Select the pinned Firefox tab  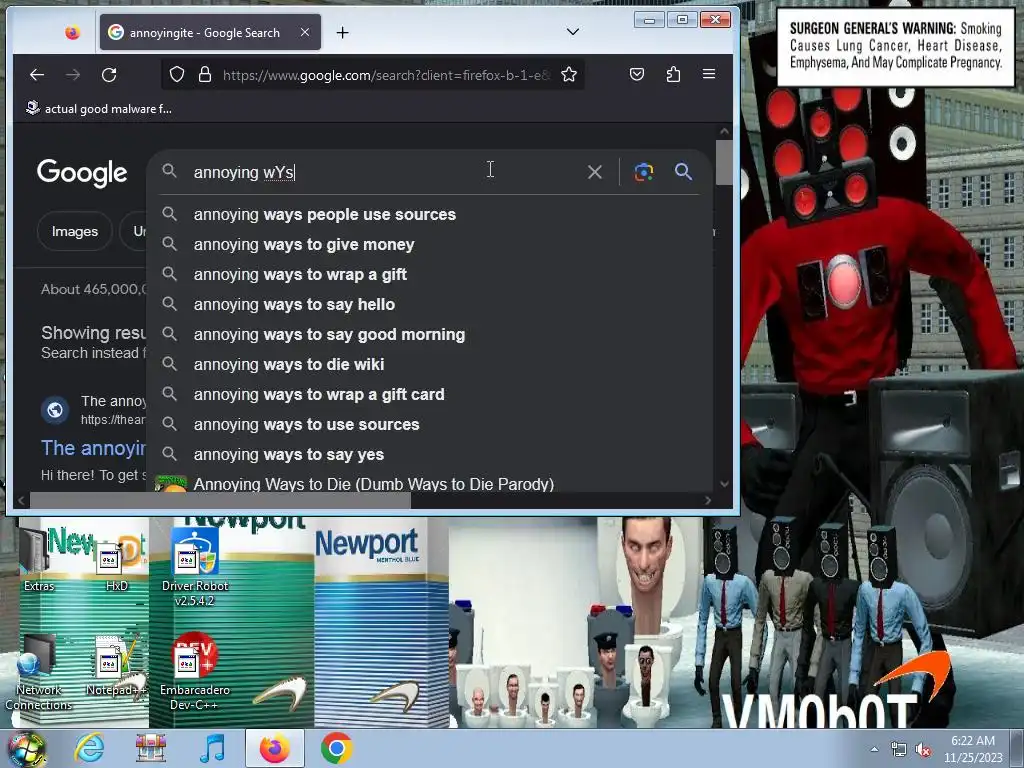[x=72, y=32]
